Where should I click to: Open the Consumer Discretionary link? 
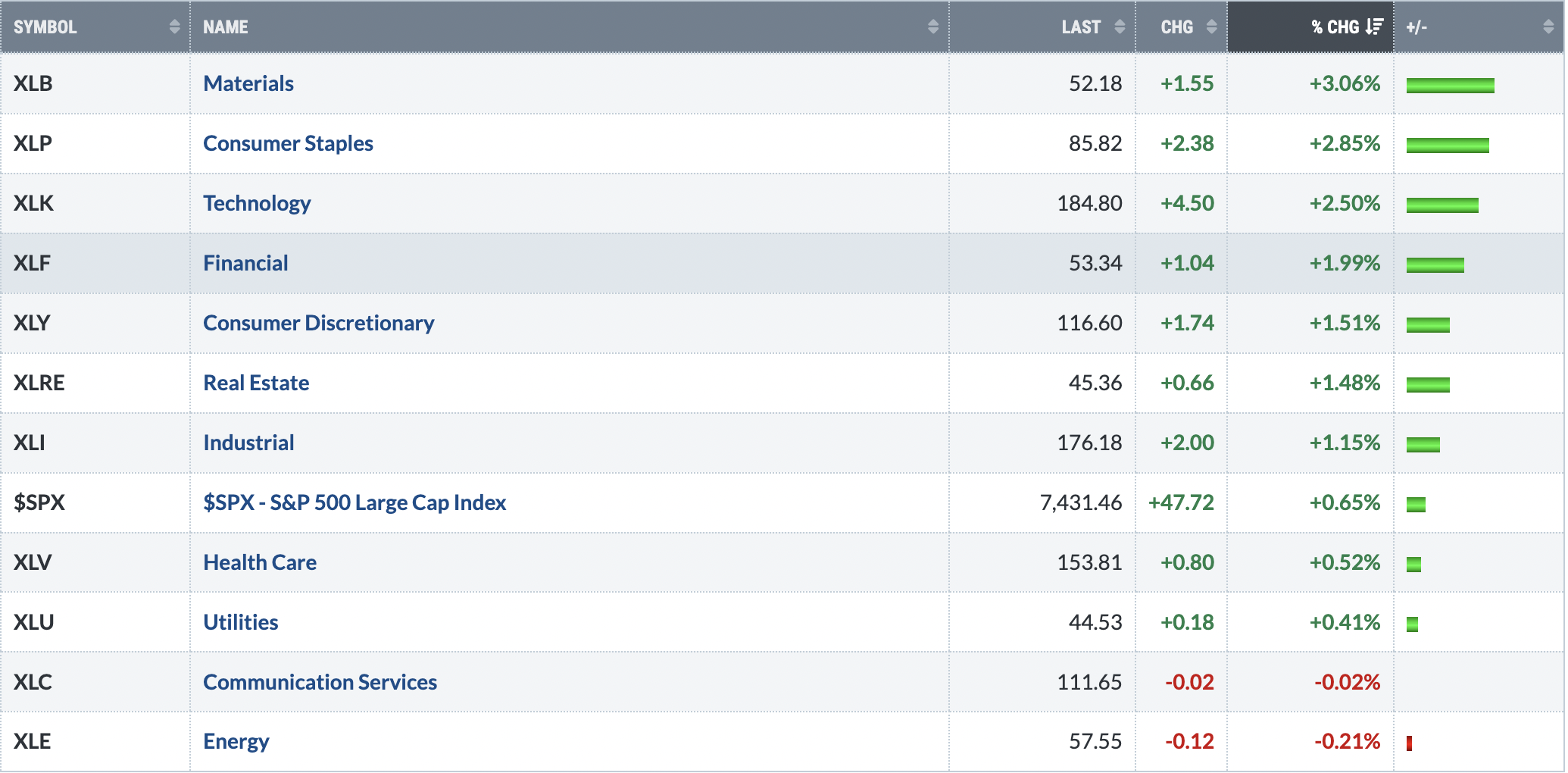319,323
